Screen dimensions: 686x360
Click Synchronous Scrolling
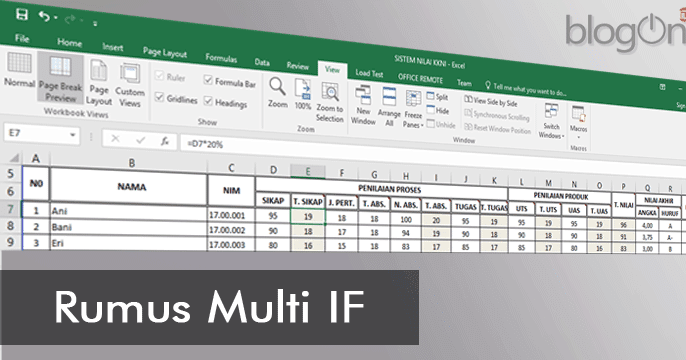497,115
